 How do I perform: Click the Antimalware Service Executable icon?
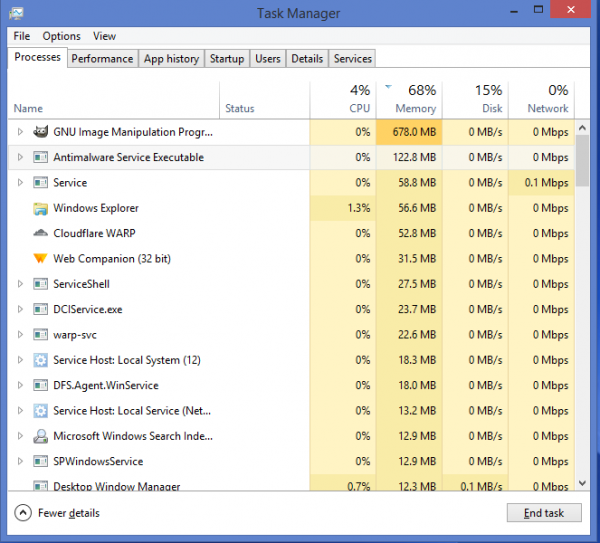40,157
